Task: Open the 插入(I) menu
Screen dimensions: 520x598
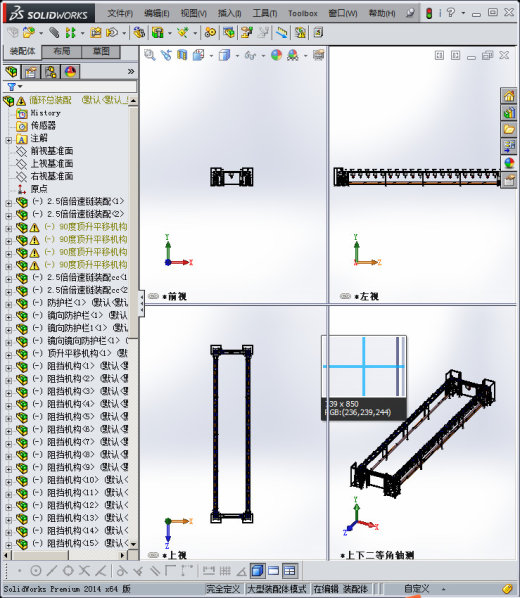Action: click(229, 13)
